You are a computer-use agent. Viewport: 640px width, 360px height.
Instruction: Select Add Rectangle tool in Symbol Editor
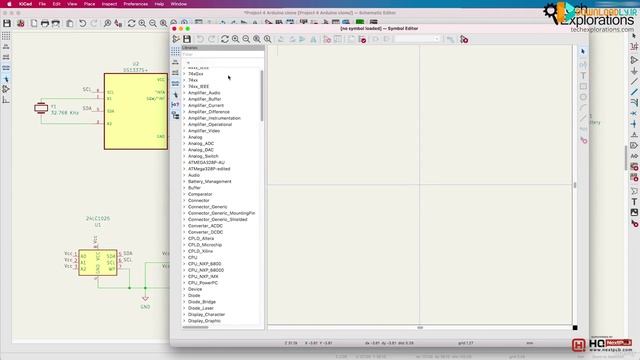[x=583, y=86]
